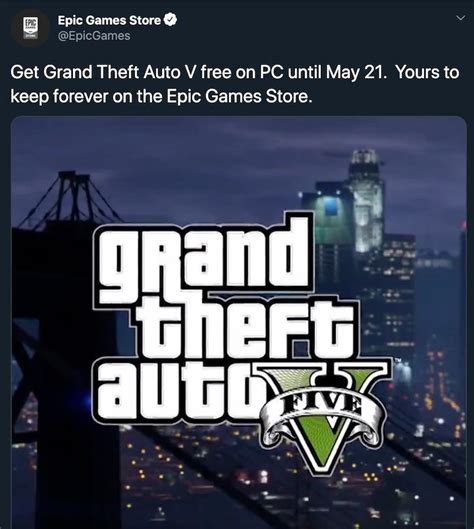
Task: Click the blue verified badge
Action: click(170, 20)
